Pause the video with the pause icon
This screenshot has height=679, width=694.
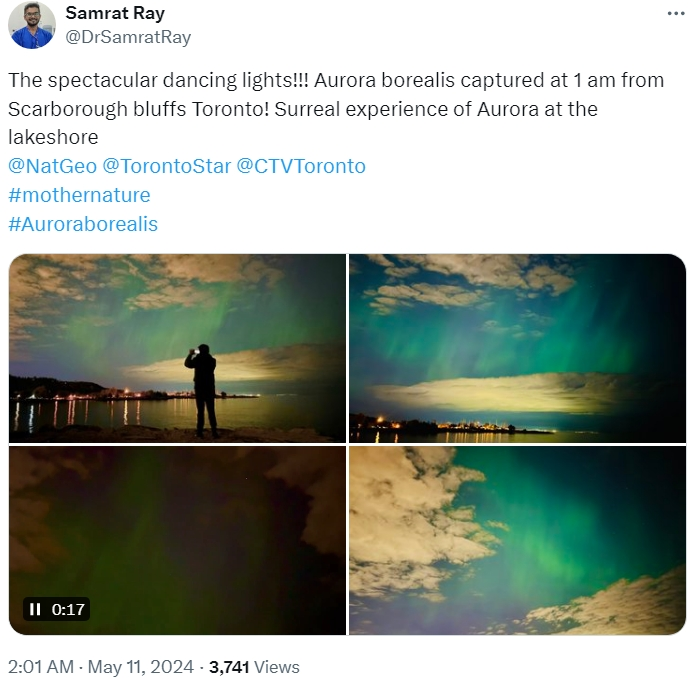click(x=35, y=609)
